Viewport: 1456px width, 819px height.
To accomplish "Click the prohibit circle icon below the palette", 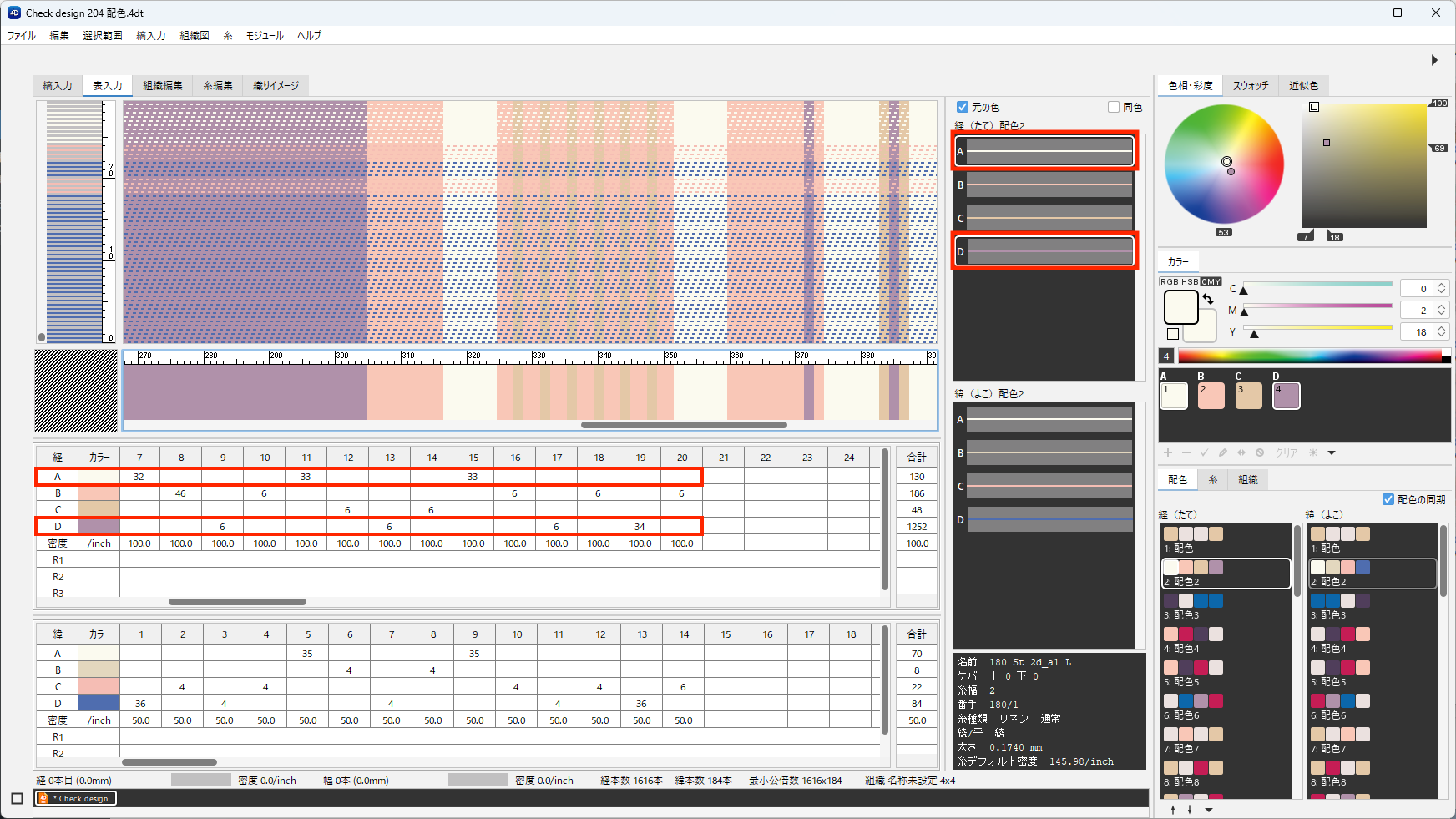I will [1260, 452].
